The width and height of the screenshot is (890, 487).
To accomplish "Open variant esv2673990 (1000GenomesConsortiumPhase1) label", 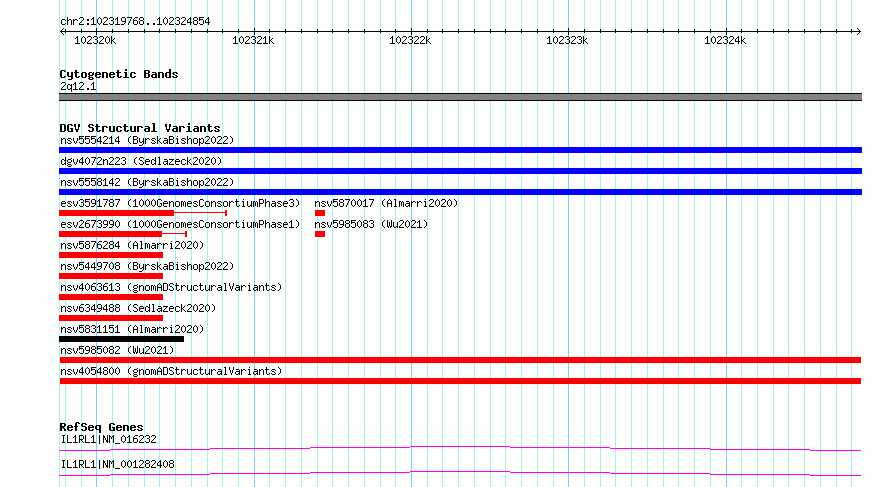I will (x=180, y=224).
